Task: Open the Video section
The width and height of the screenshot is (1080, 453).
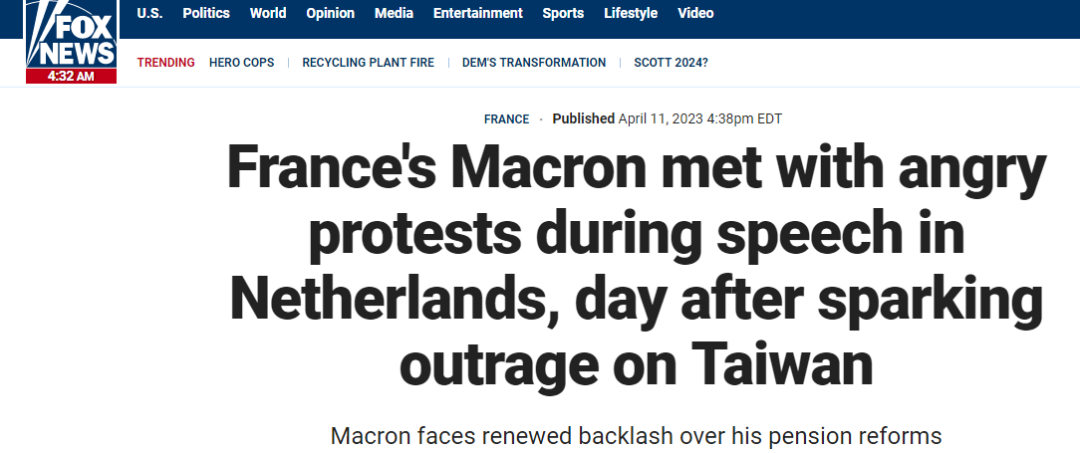Action: point(696,13)
